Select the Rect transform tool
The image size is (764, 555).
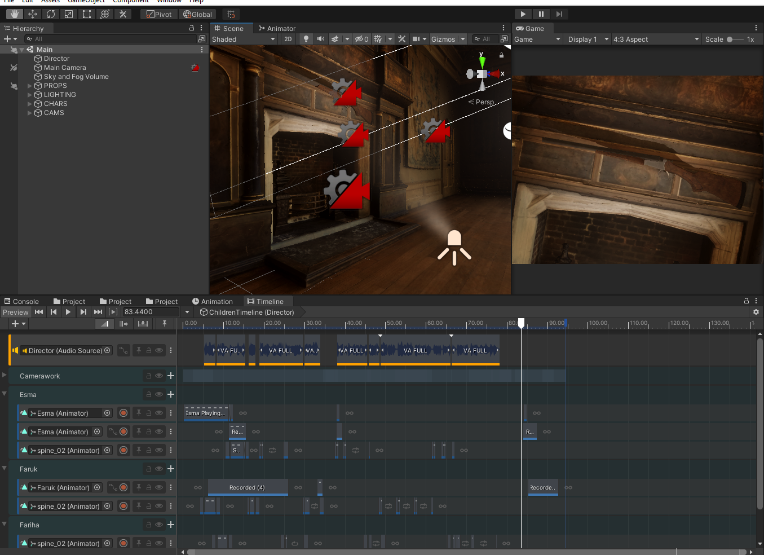click(87, 14)
